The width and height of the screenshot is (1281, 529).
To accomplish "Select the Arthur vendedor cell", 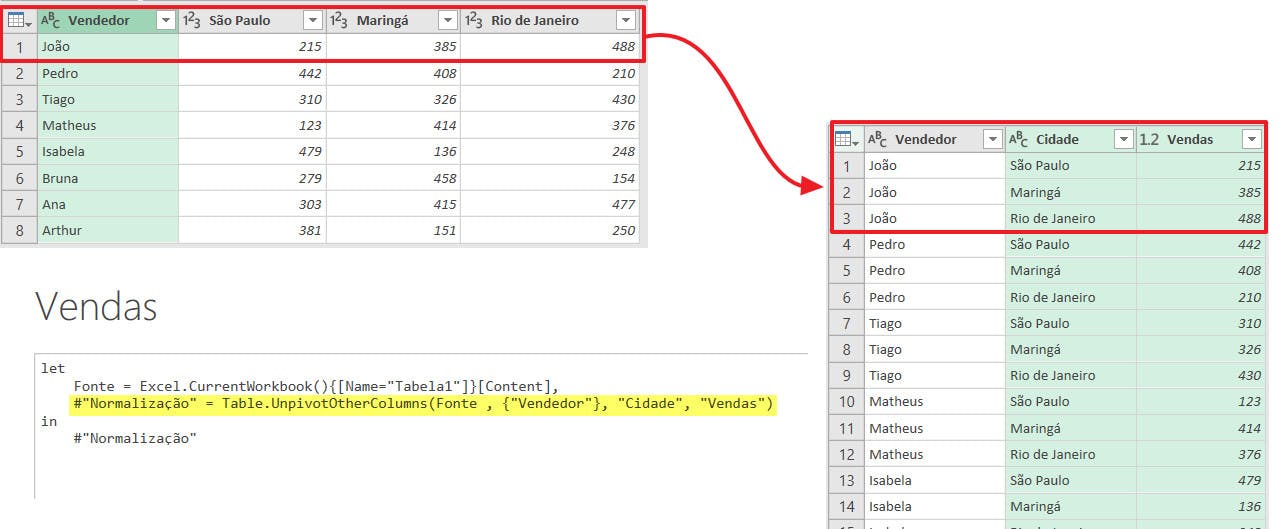I will pyautogui.click(x=108, y=231).
